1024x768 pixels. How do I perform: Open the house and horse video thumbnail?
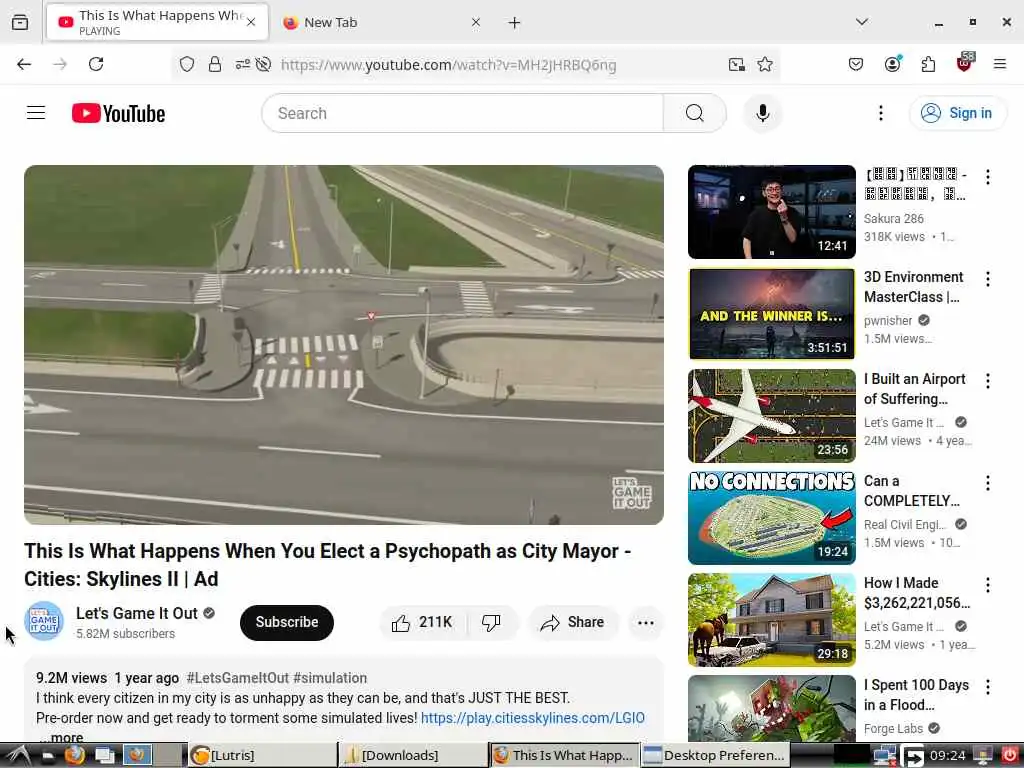[x=771, y=619]
